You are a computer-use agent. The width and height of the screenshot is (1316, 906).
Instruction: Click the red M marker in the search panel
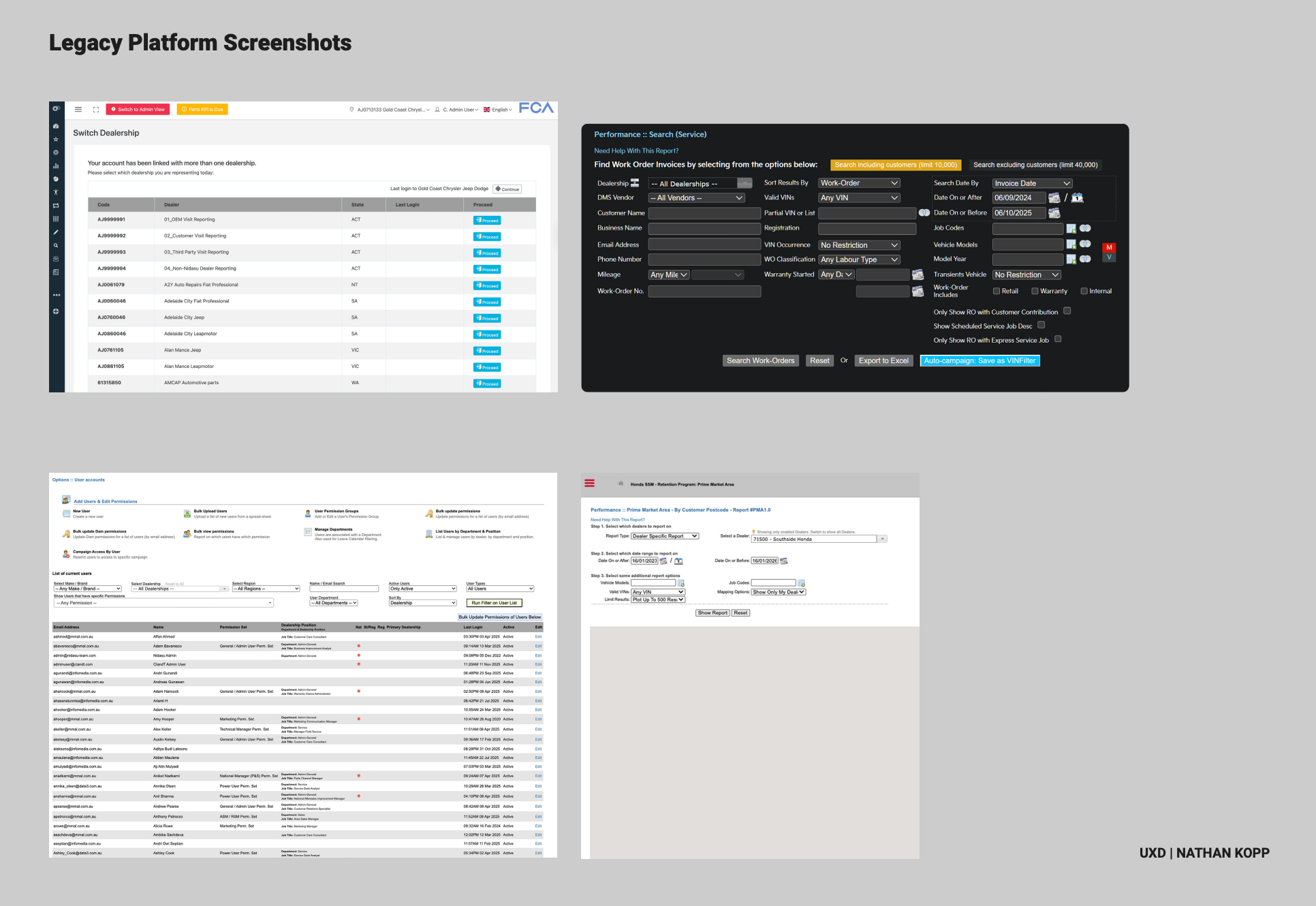(1109, 247)
